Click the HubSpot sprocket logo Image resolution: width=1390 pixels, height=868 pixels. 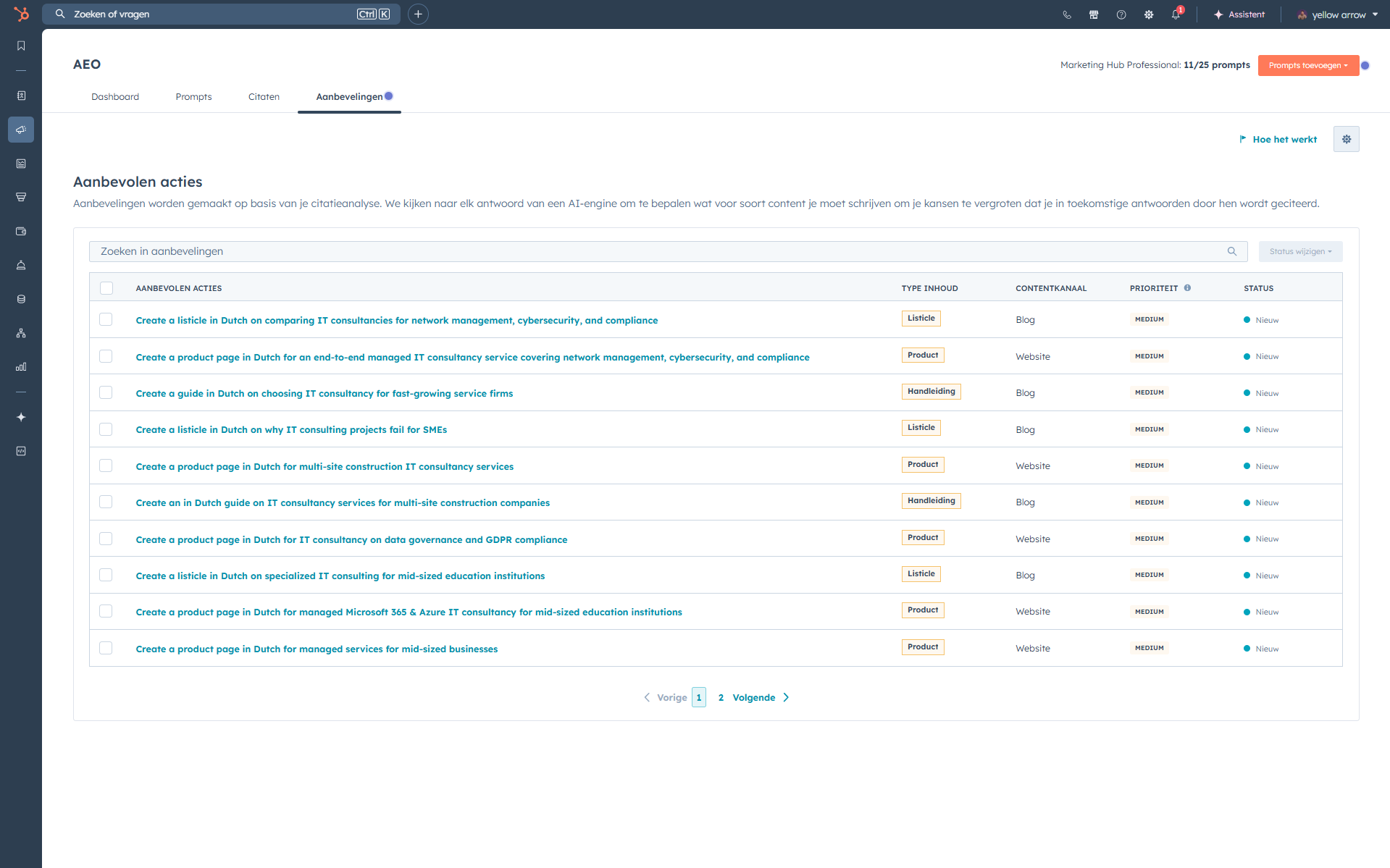[x=21, y=14]
